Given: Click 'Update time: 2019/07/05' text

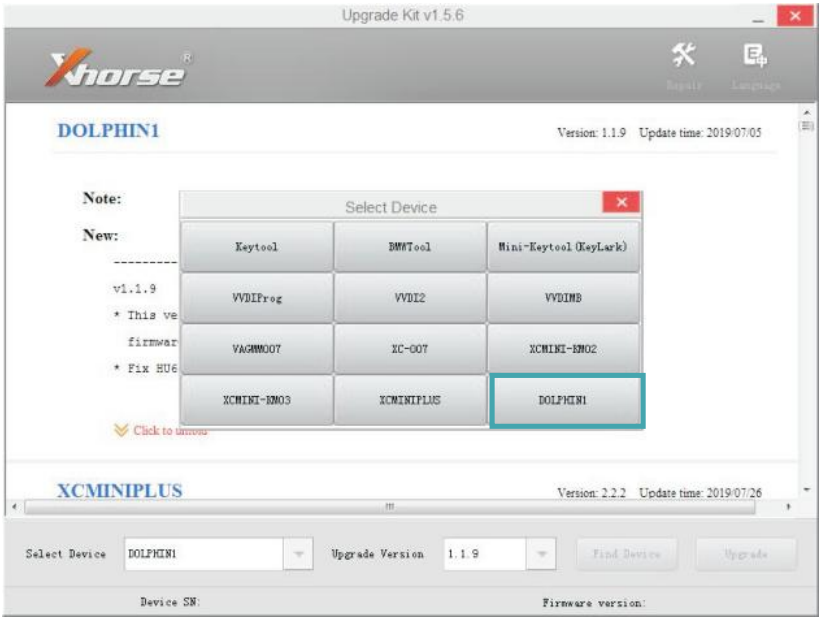Looking at the screenshot, I should point(700,133).
